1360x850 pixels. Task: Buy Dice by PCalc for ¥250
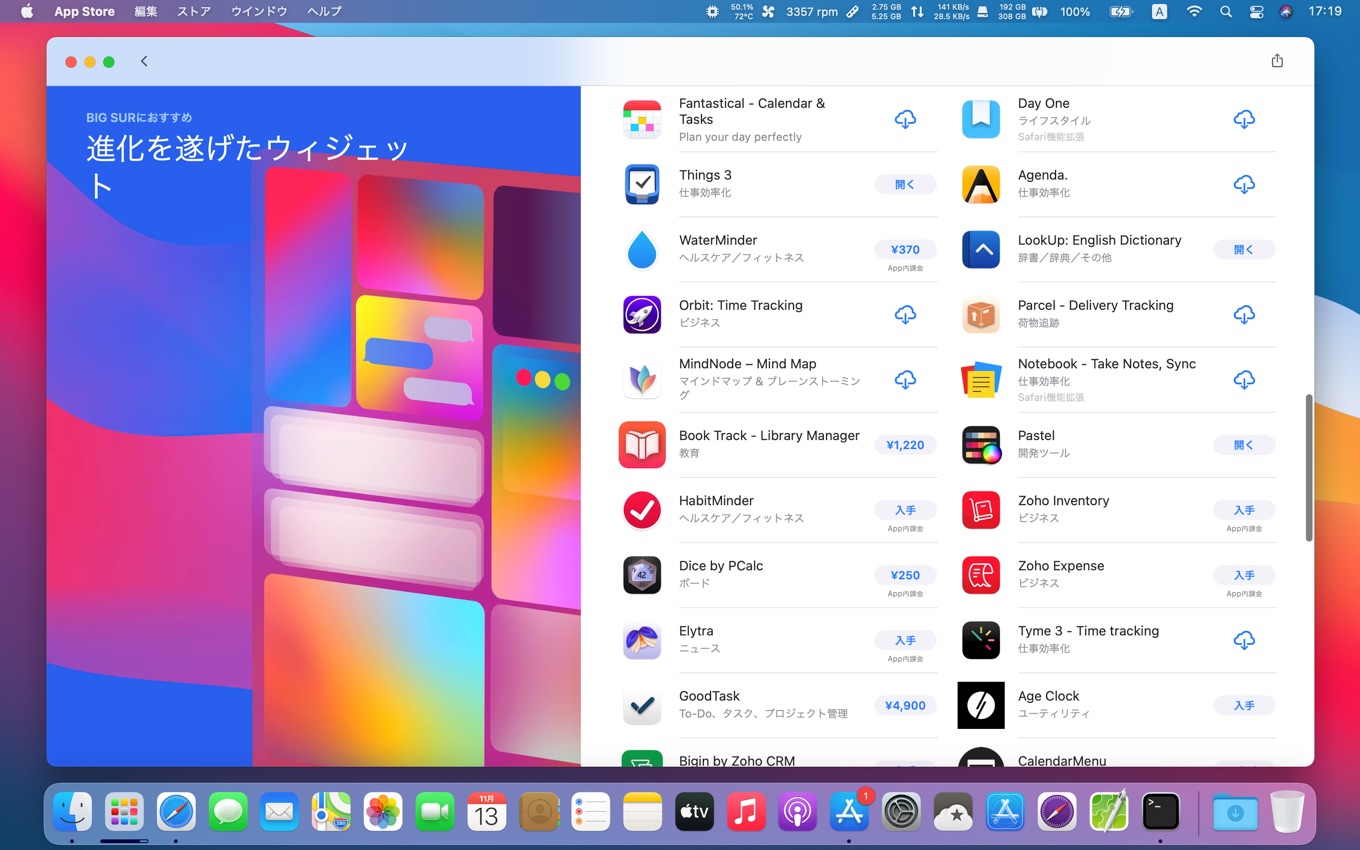[905, 575]
